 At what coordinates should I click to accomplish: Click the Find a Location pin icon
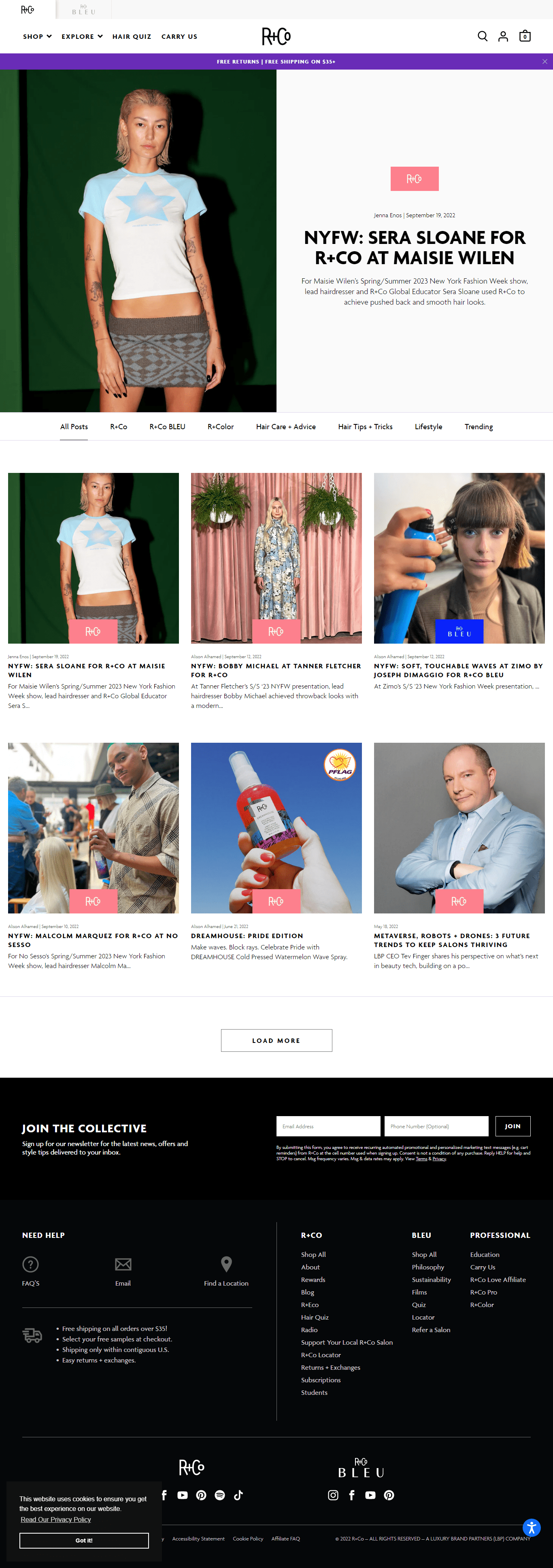click(226, 1264)
